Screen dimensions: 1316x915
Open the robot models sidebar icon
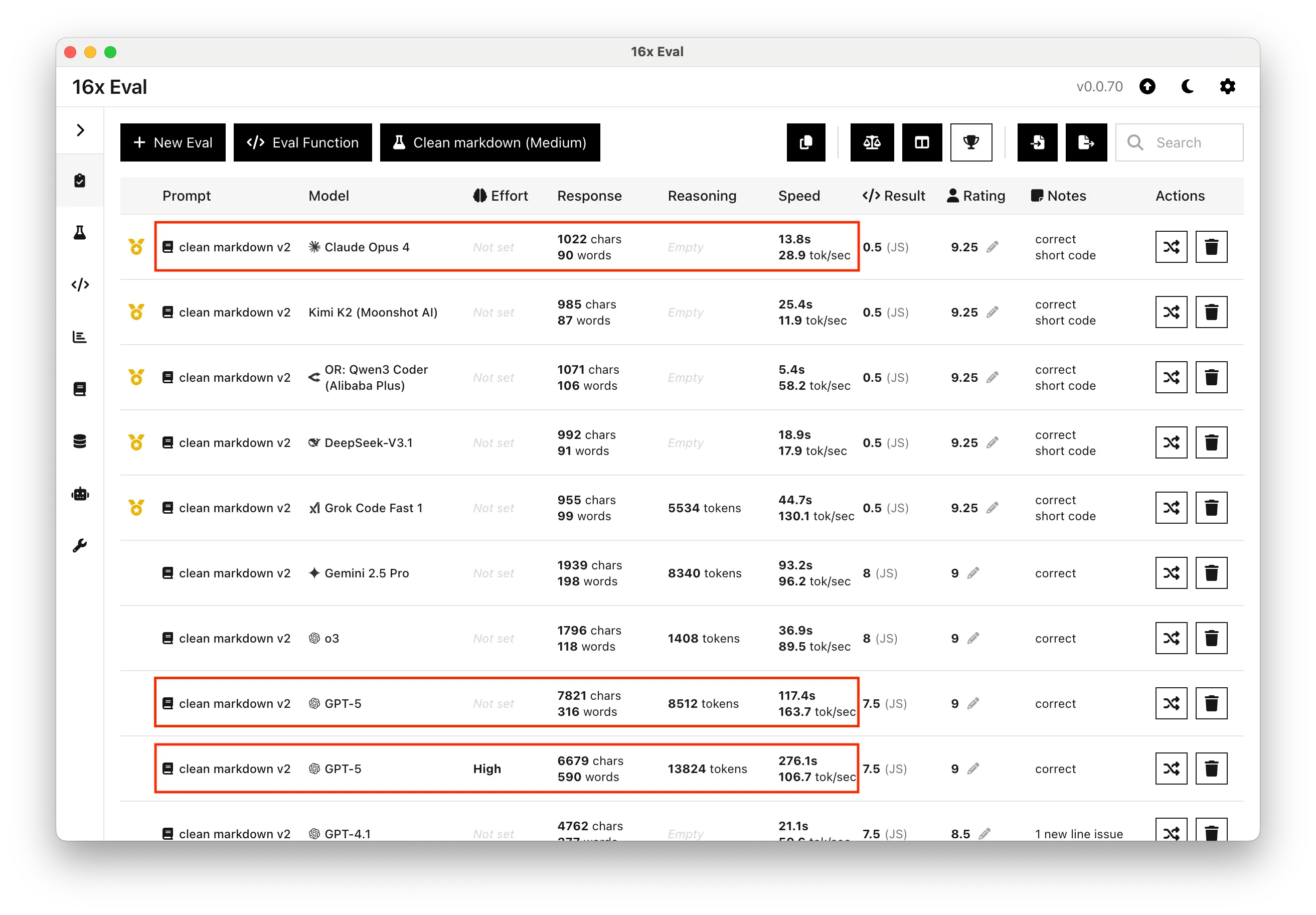[x=80, y=494]
